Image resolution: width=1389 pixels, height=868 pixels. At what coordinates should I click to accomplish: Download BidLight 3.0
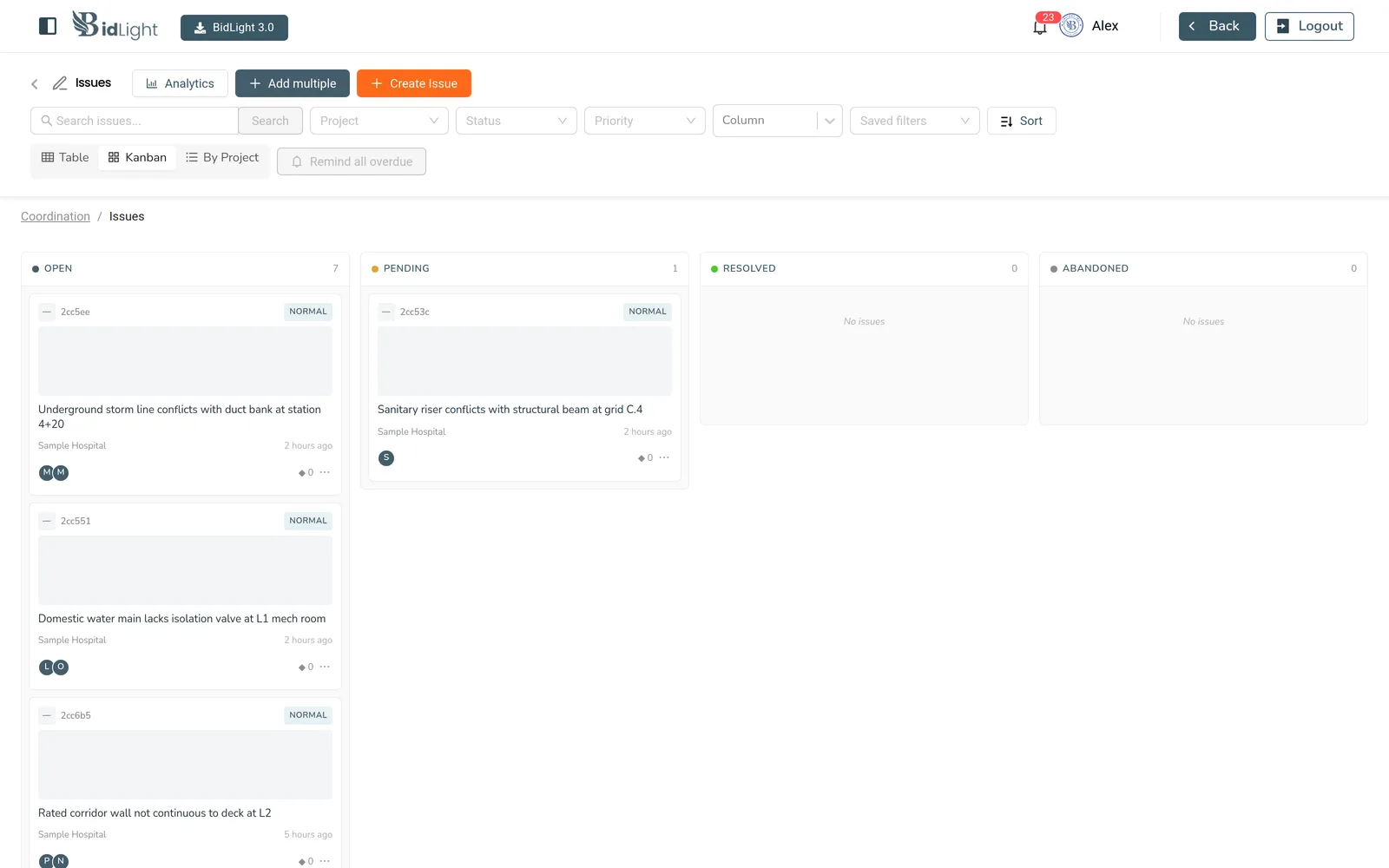pos(234,28)
